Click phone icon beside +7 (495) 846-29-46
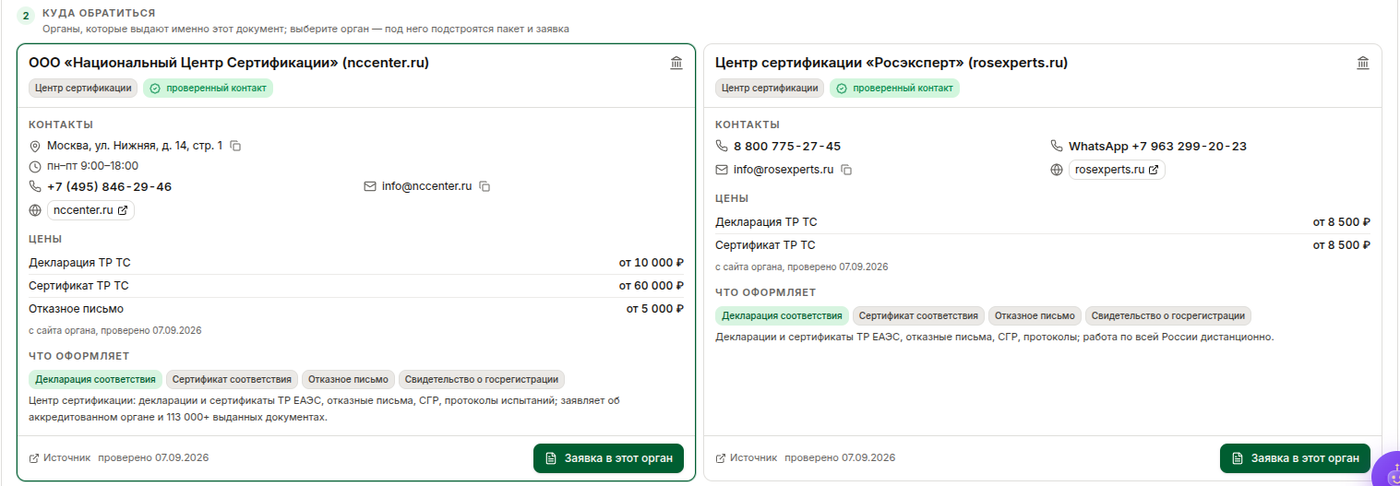This screenshot has width=1400, height=486. pyautogui.click(x=35, y=186)
